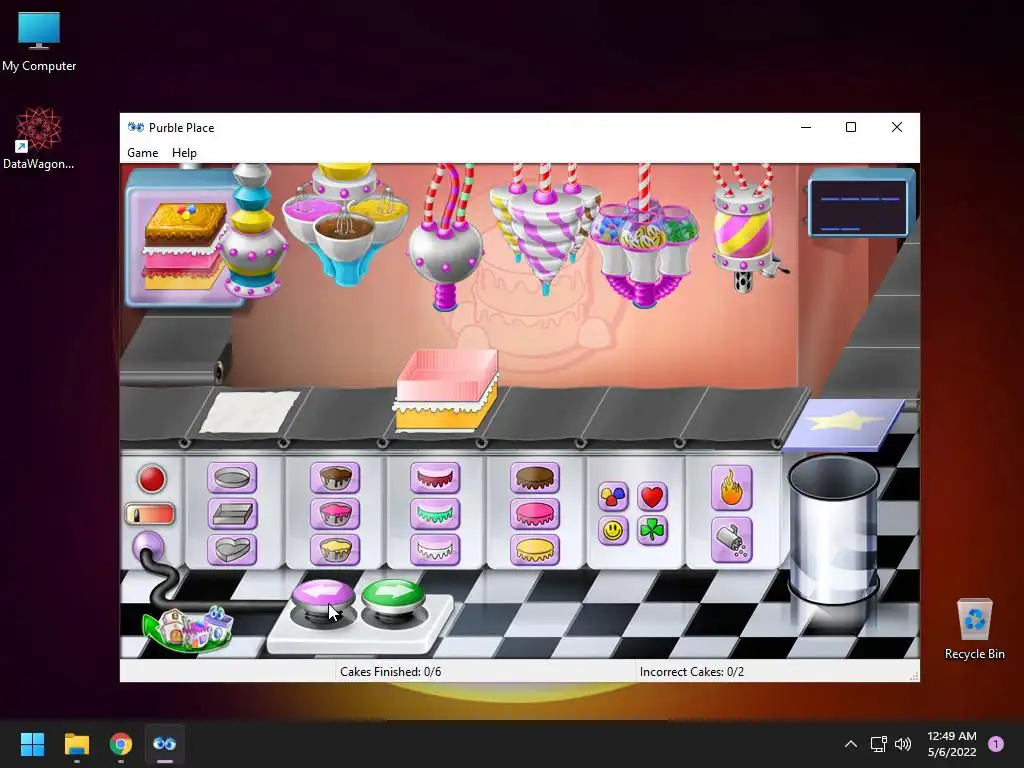Click the star delivery box

pyautogui.click(x=844, y=424)
